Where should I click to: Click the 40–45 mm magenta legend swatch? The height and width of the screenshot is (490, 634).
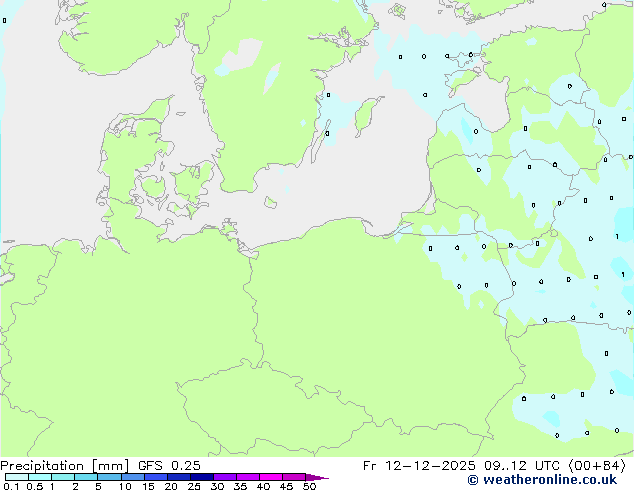coord(271,477)
